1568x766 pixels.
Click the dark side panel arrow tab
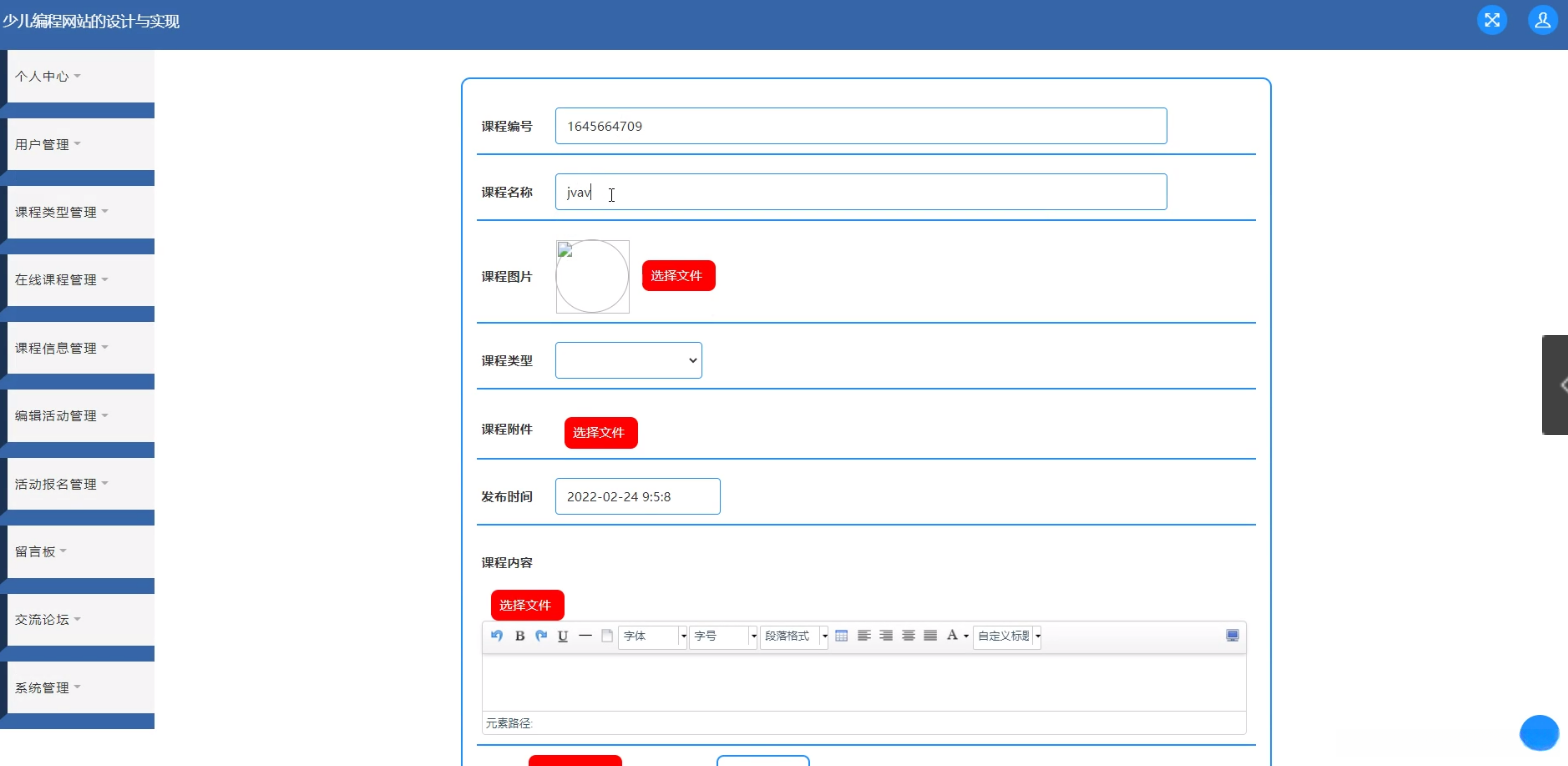click(x=1555, y=385)
